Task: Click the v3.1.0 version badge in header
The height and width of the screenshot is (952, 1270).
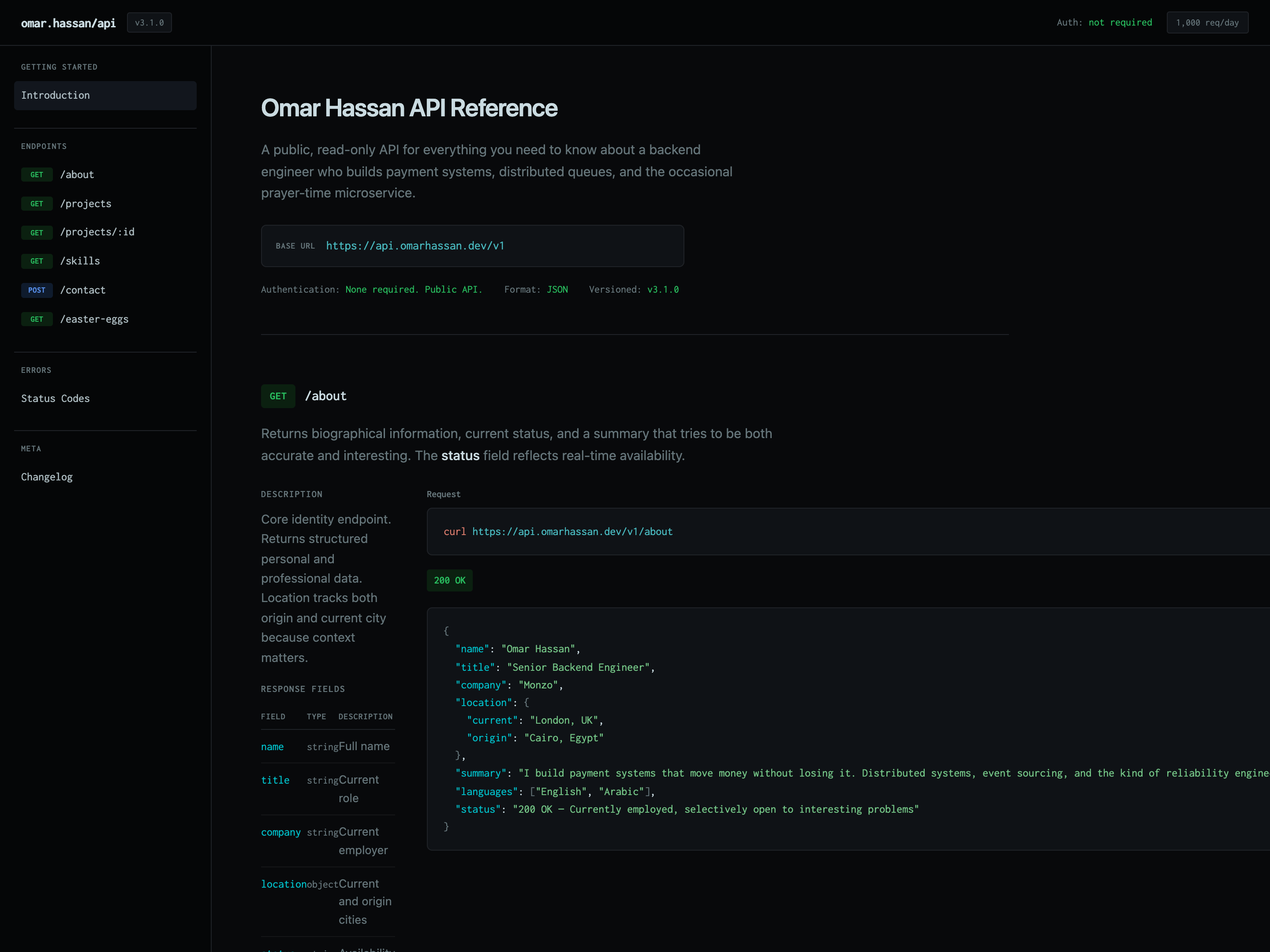Action: tap(149, 22)
